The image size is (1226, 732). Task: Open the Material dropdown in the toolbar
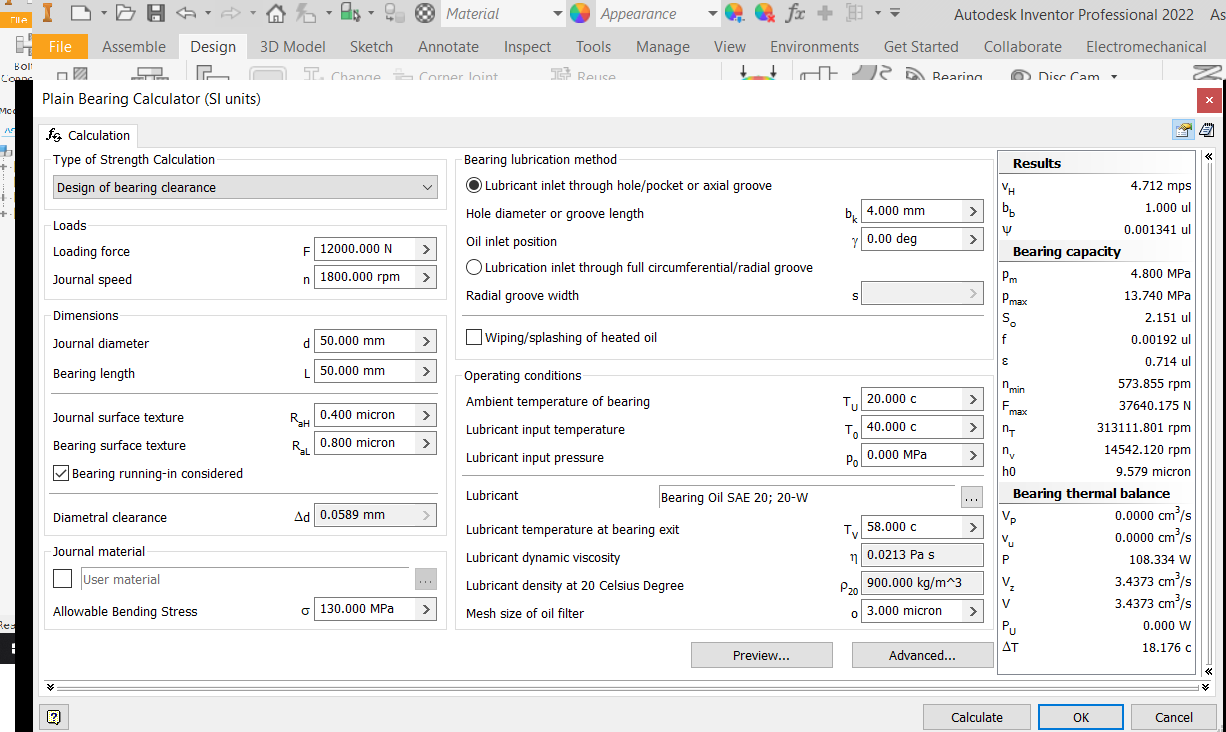pyautogui.click(x=557, y=14)
